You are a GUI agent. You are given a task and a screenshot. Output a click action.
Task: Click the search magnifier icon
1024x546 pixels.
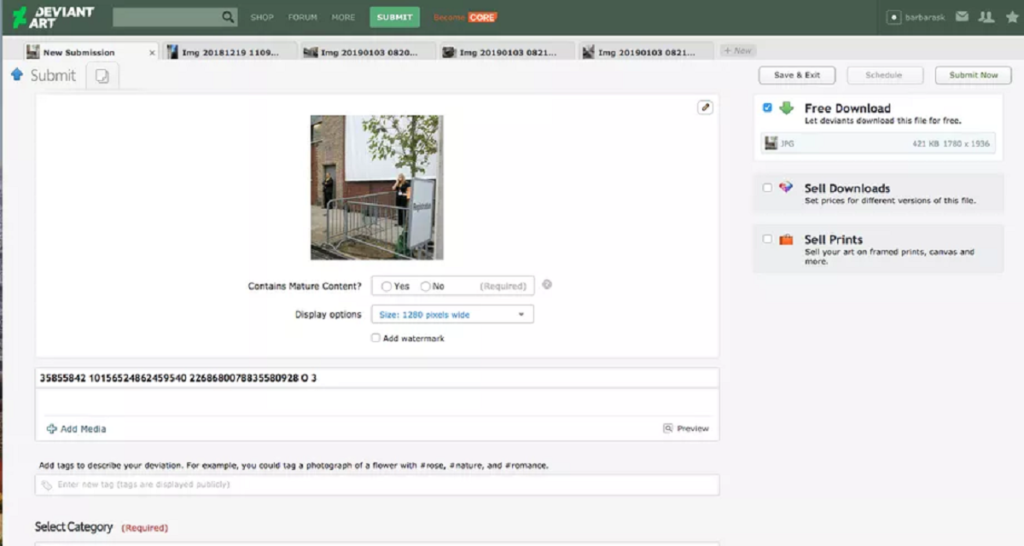tap(228, 17)
